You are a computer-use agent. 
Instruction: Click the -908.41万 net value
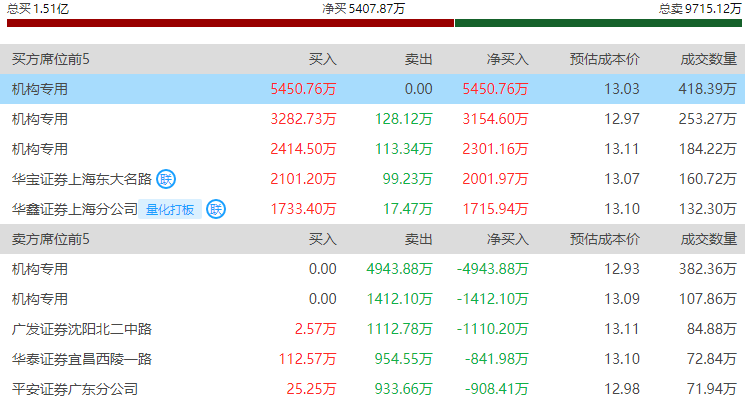tap(497, 389)
